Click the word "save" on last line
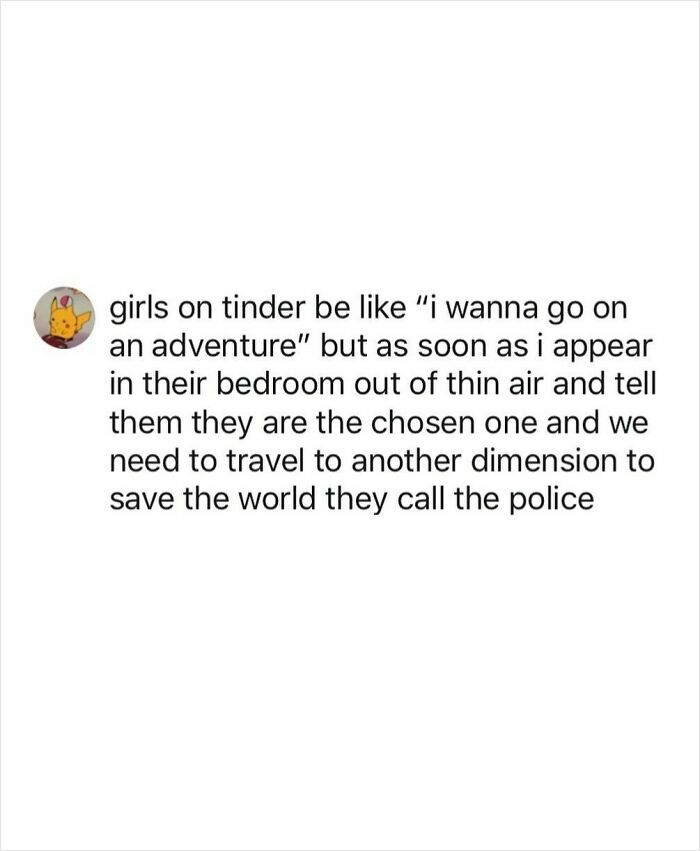The height and width of the screenshot is (851, 700). [142, 498]
